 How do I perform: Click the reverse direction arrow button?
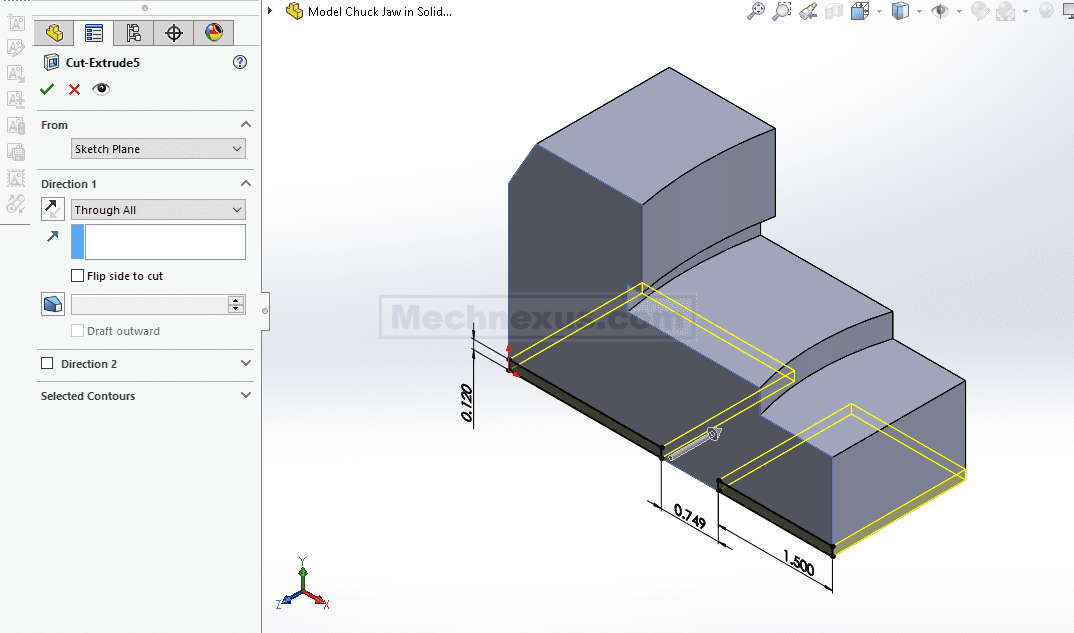(x=53, y=209)
